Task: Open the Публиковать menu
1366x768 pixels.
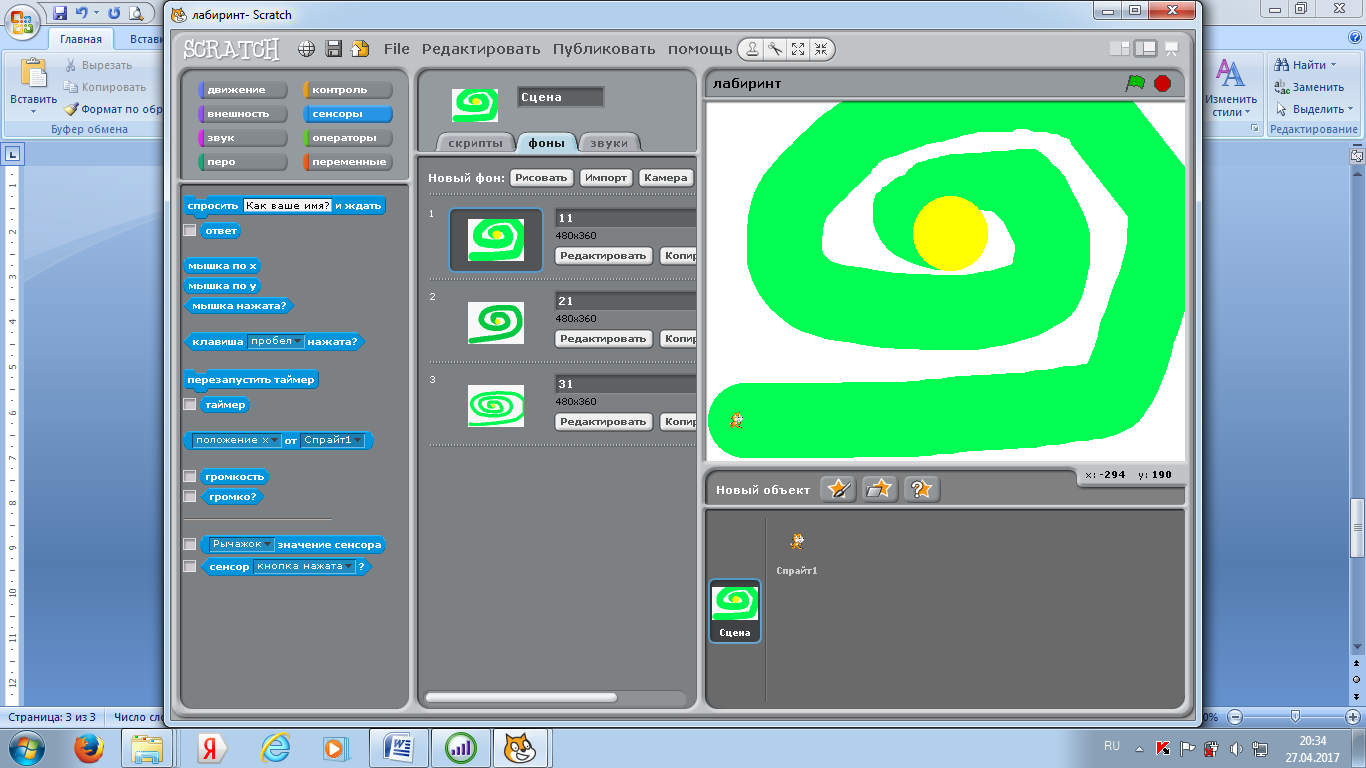Action: coord(603,49)
